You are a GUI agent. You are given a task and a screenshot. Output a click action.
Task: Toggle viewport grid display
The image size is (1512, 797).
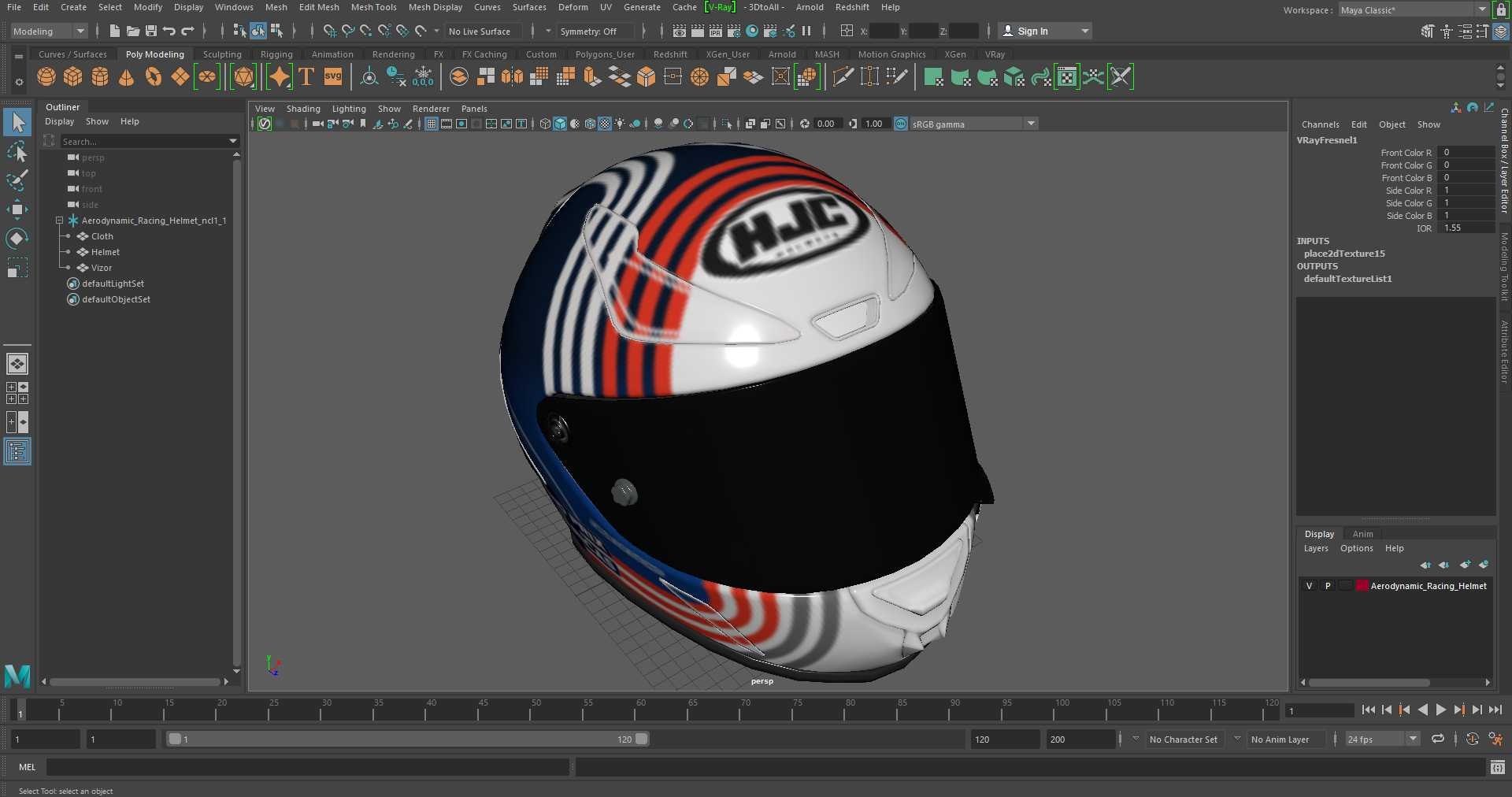[432, 124]
